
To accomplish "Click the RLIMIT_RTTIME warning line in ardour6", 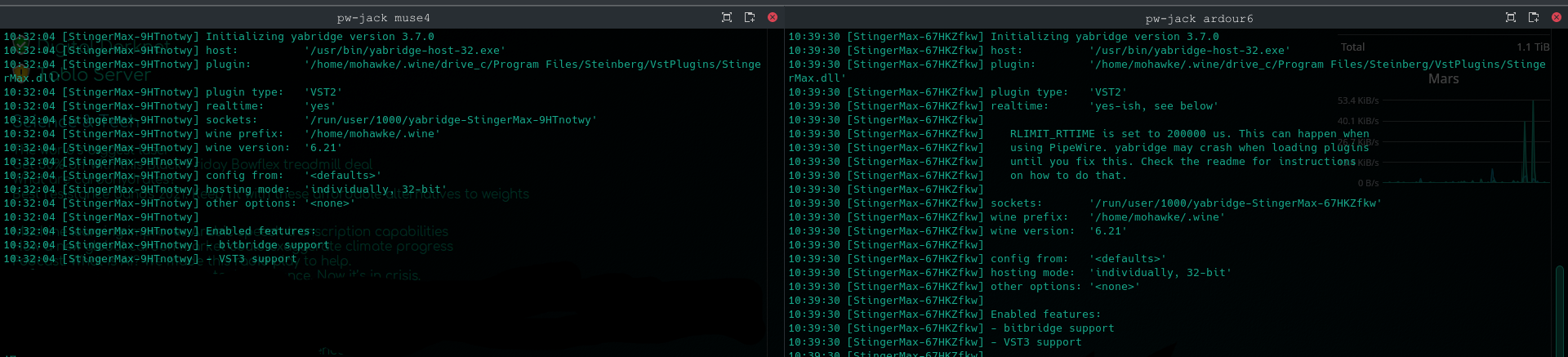I will (x=1189, y=134).
